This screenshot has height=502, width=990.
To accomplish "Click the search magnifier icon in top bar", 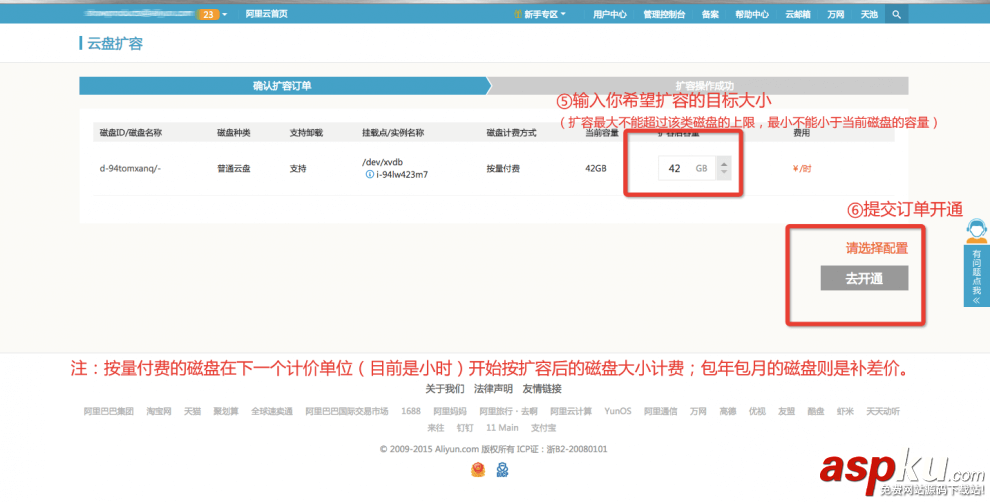I will 896,14.
